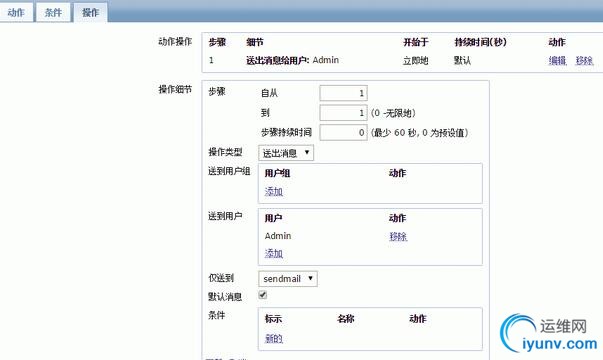Toggle the 默认消息 checkbox
Viewport: 603px width, 360px height.
coord(263,295)
